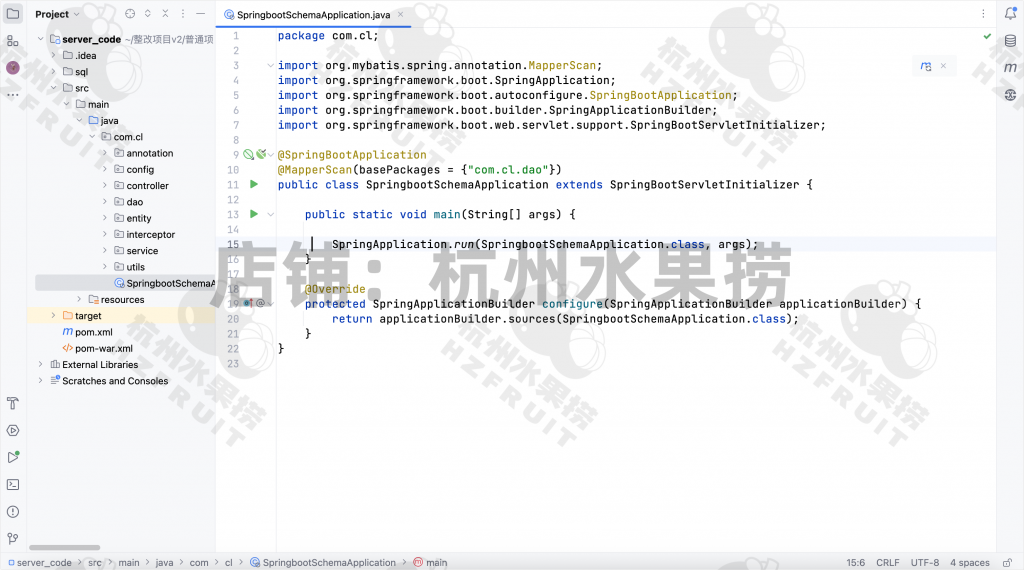
Task: Expand the controller package folder
Action: pos(104,186)
